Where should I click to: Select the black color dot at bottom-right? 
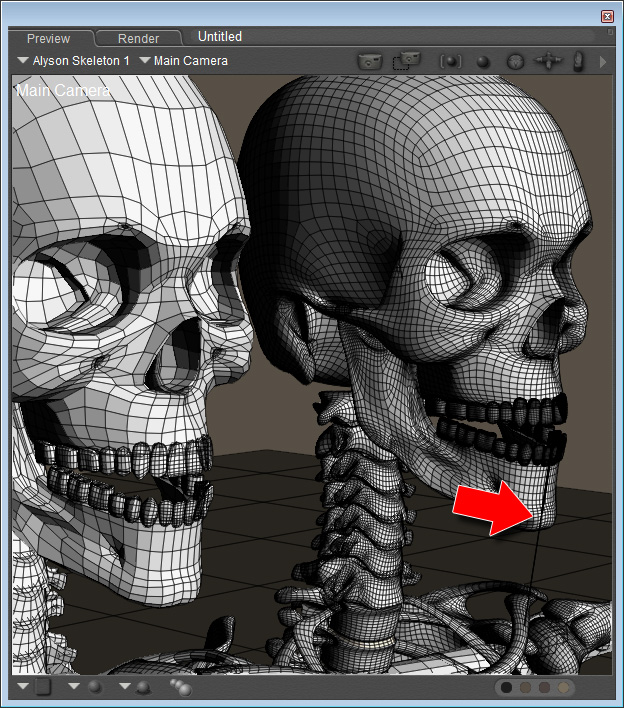click(x=507, y=688)
